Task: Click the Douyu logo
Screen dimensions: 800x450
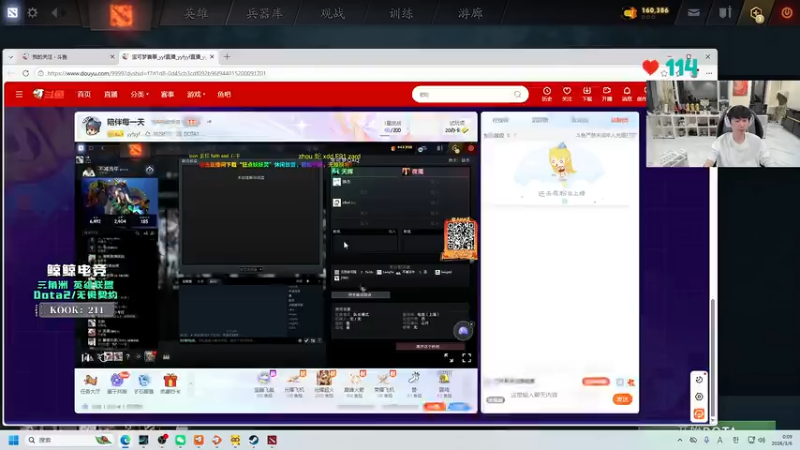Action: [x=48, y=94]
